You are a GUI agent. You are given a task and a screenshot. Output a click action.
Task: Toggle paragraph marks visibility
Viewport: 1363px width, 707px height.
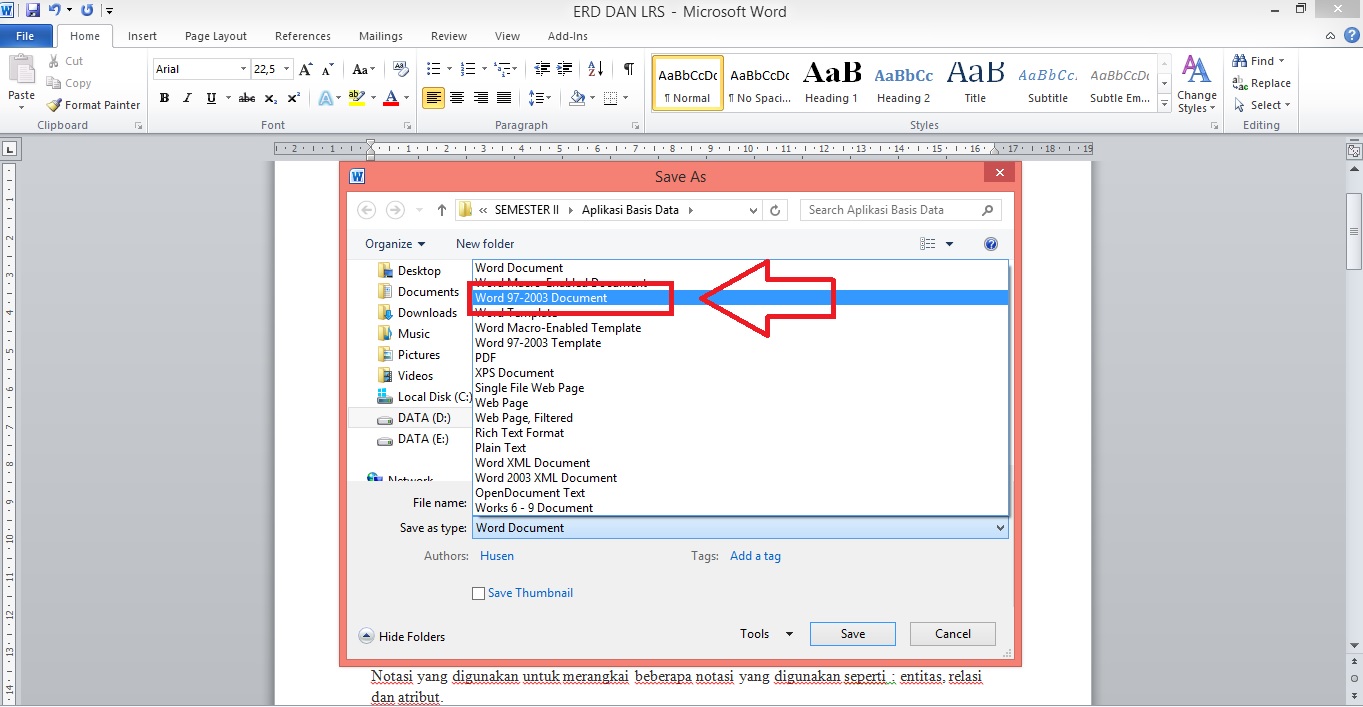coord(626,68)
